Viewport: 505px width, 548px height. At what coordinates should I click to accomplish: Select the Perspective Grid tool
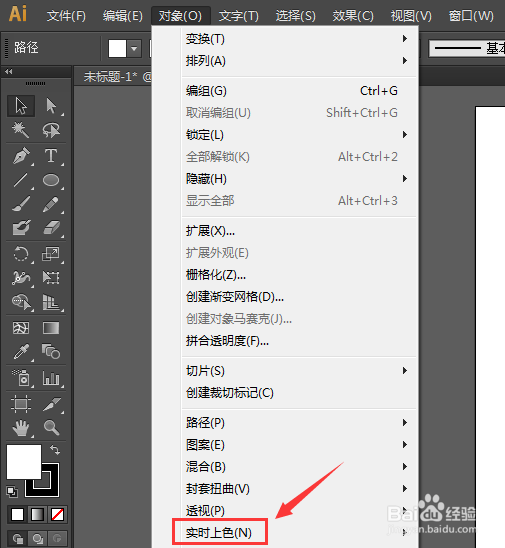coord(51,302)
